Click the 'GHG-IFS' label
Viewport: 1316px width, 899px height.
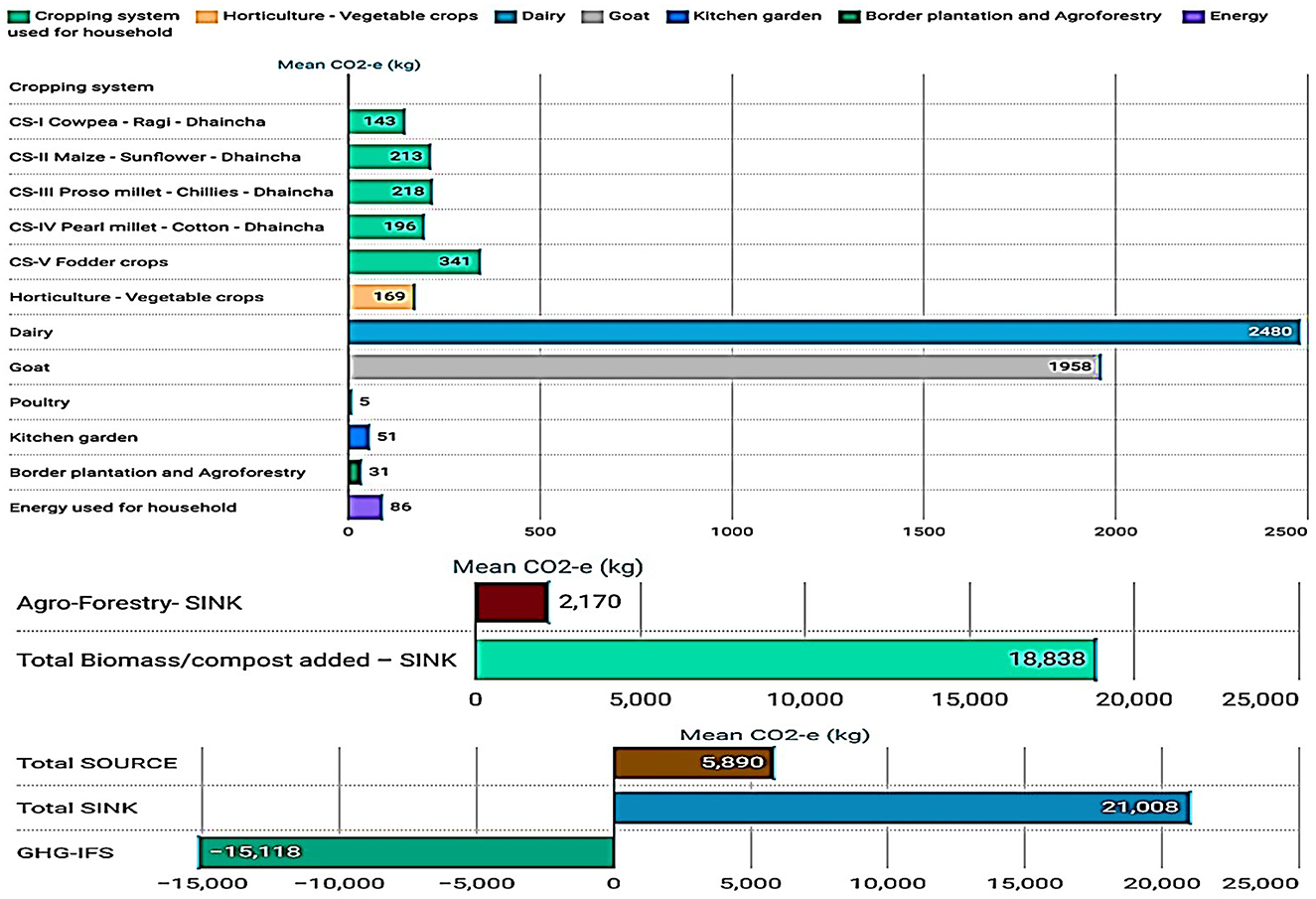point(66,852)
